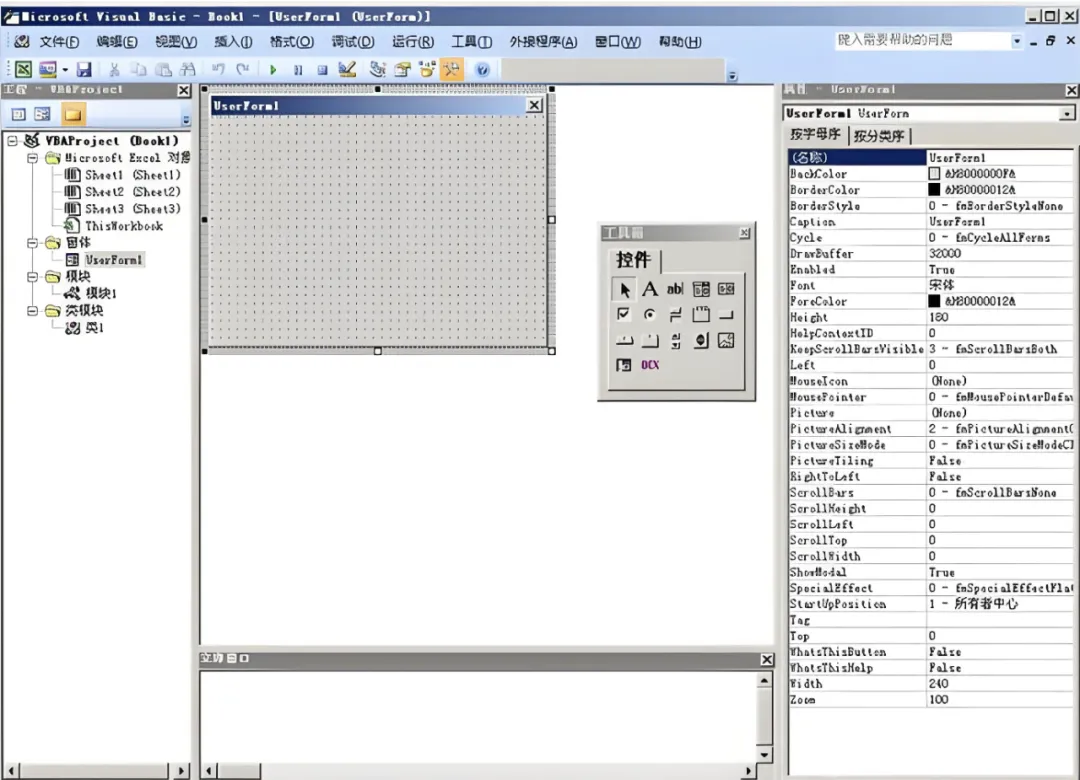
Task: Run the macro with the green play icon
Action: (x=273, y=70)
